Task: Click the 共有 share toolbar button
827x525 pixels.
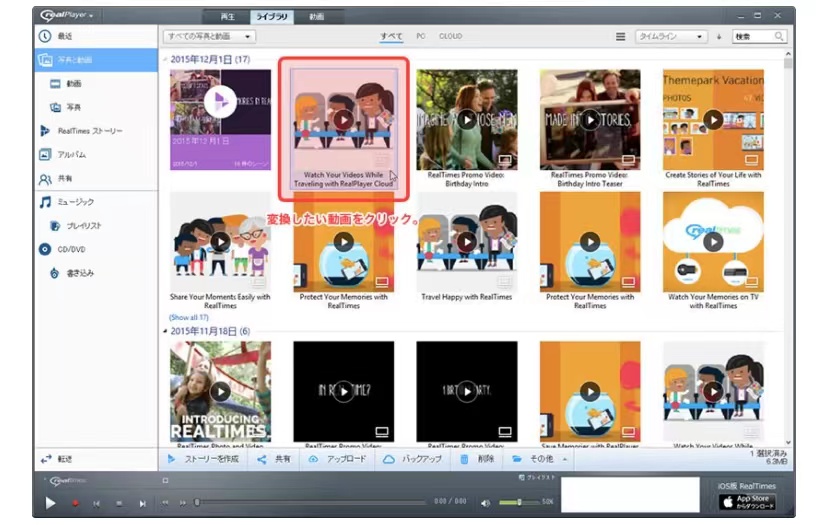Action: [x=274, y=459]
